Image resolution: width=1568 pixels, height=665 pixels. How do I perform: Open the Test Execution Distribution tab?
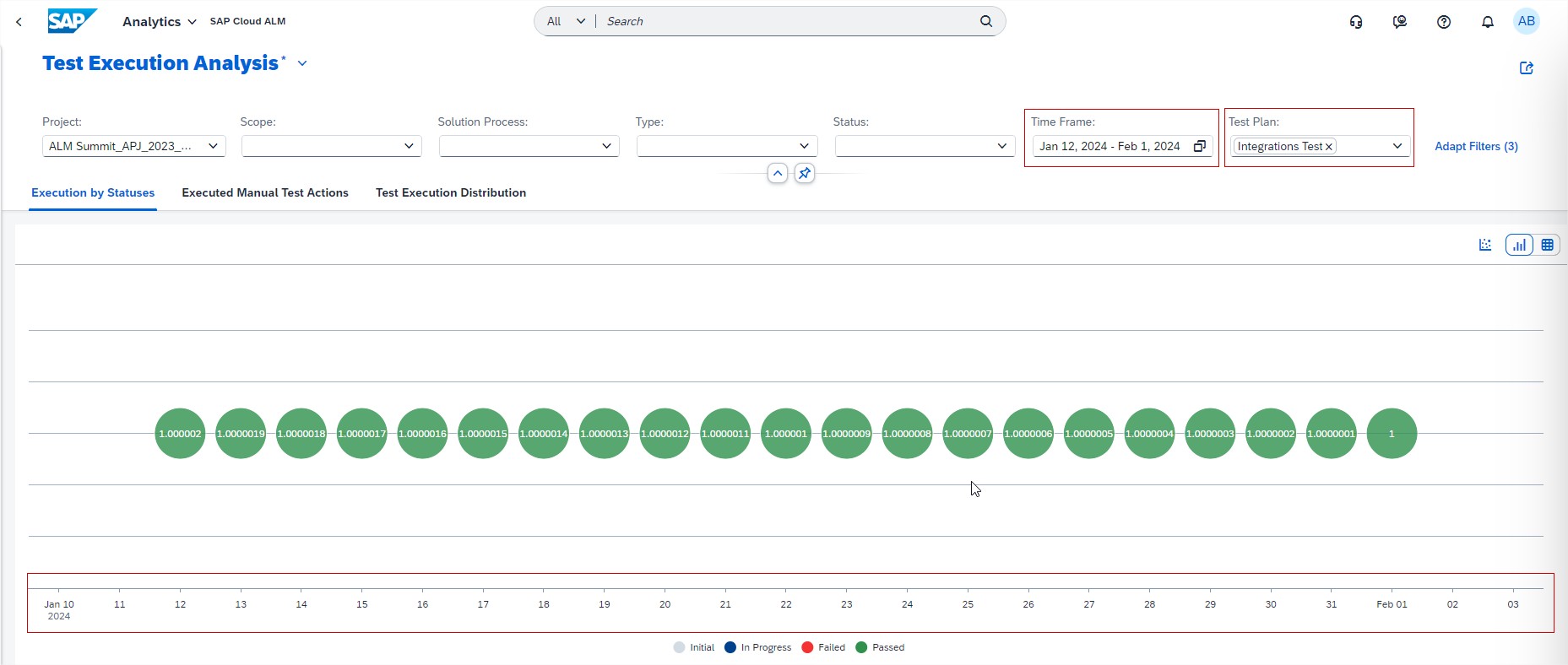coord(451,192)
